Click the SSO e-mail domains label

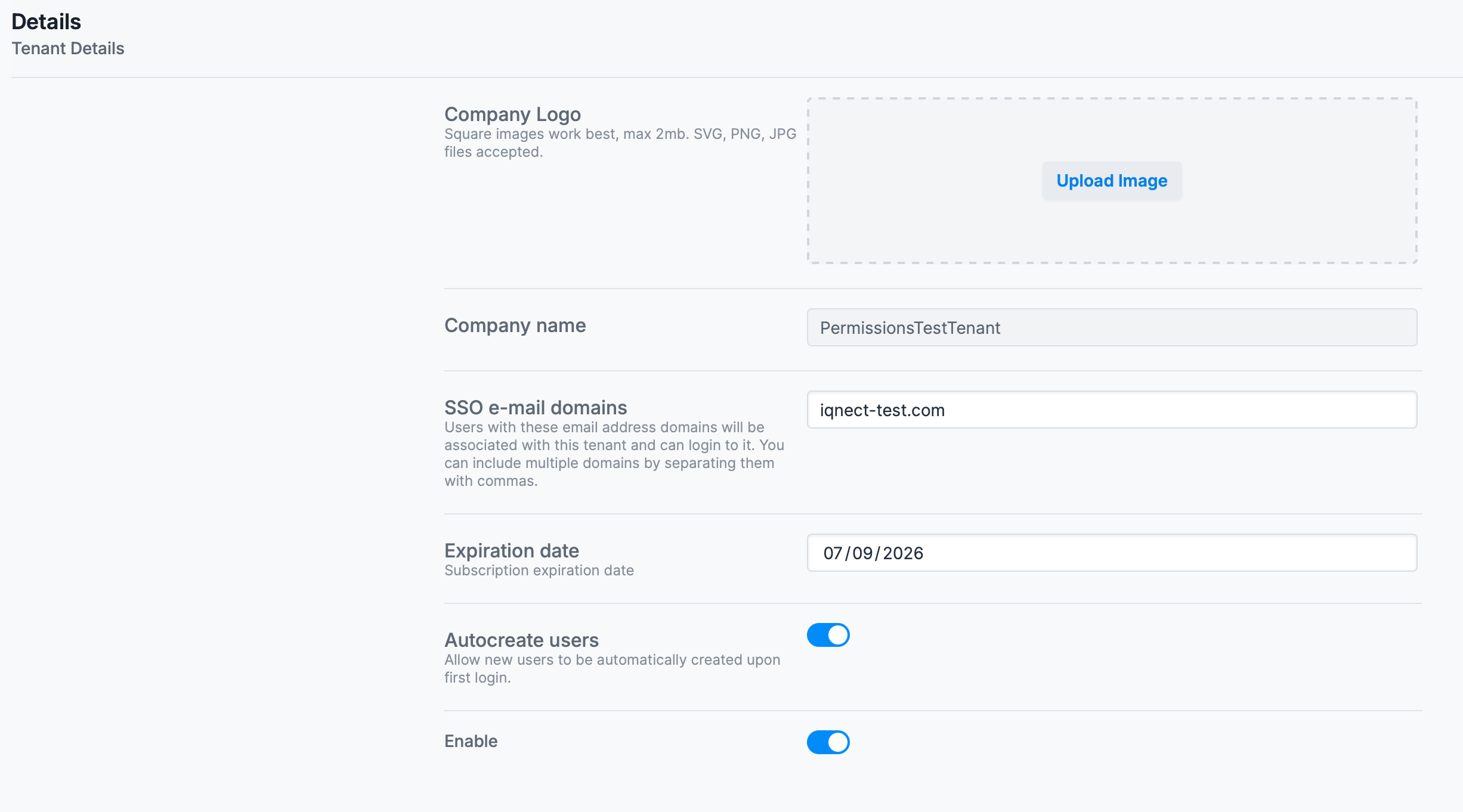coord(535,407)
